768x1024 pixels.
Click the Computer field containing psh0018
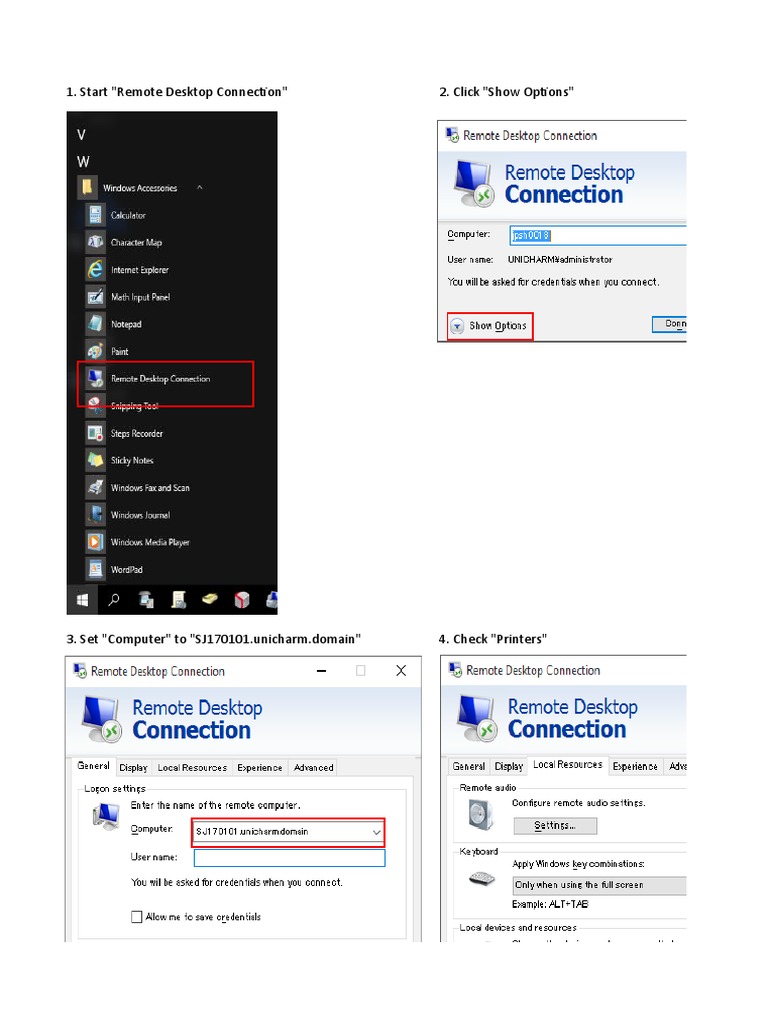(x=598, y=235)
